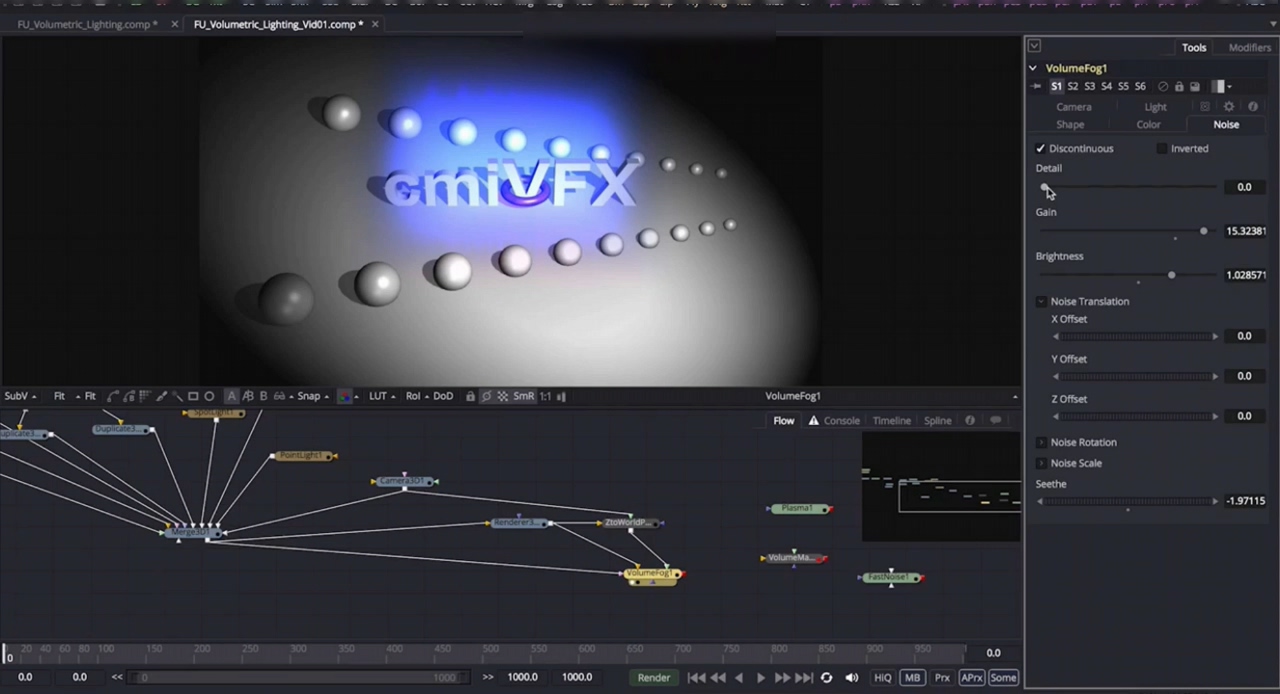The width and height of the screenshot is (1280, 694).
Task: Toggle audio mute speaker icon
Action: coord(852,678)
